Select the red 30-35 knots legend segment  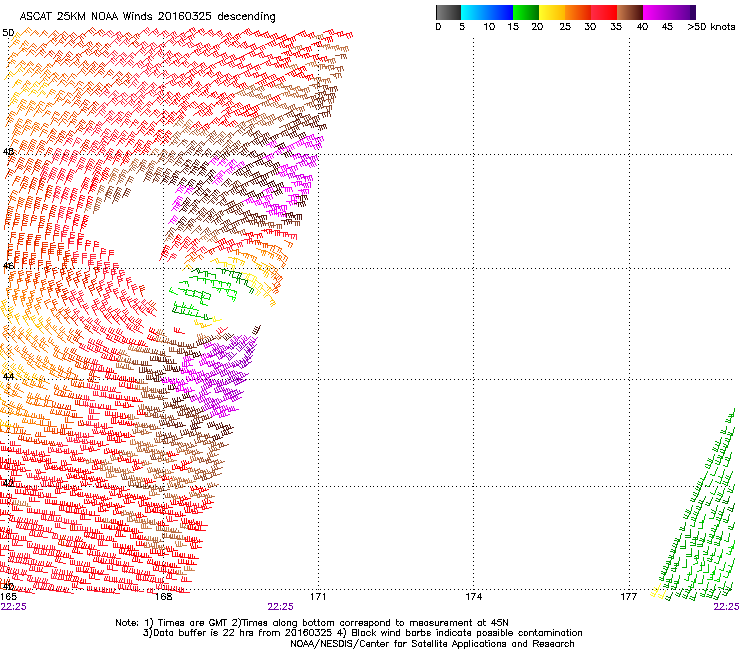point(604,12)
